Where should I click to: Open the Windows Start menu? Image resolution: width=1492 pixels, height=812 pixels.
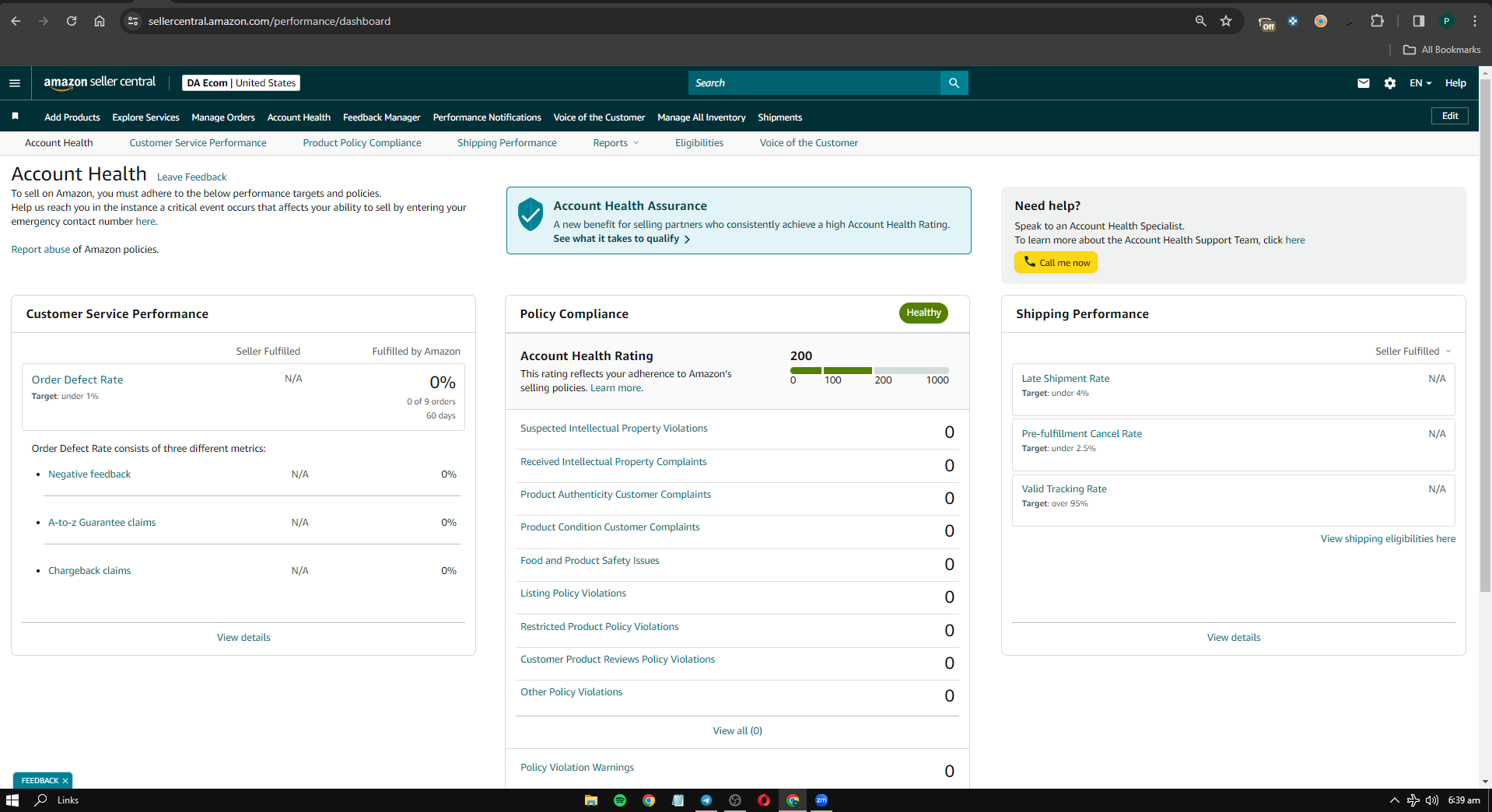[12, 800]
